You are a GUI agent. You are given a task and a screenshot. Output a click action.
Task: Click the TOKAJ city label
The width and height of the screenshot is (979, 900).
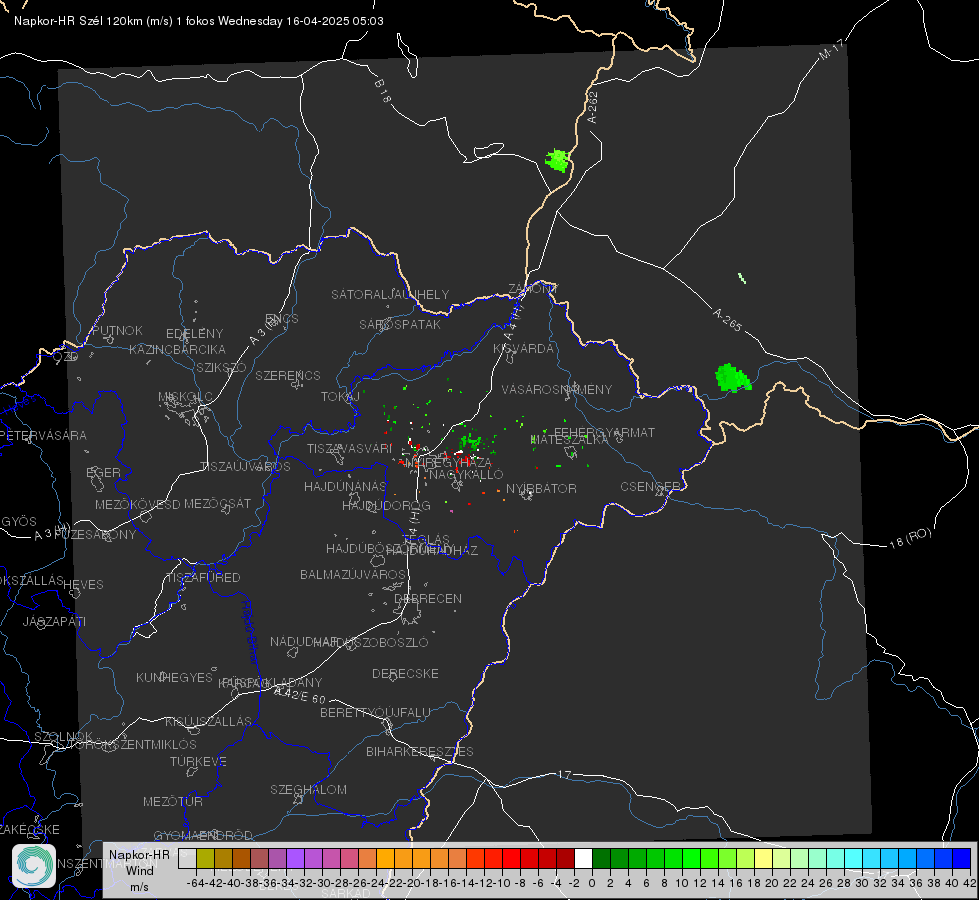(340, 397)
